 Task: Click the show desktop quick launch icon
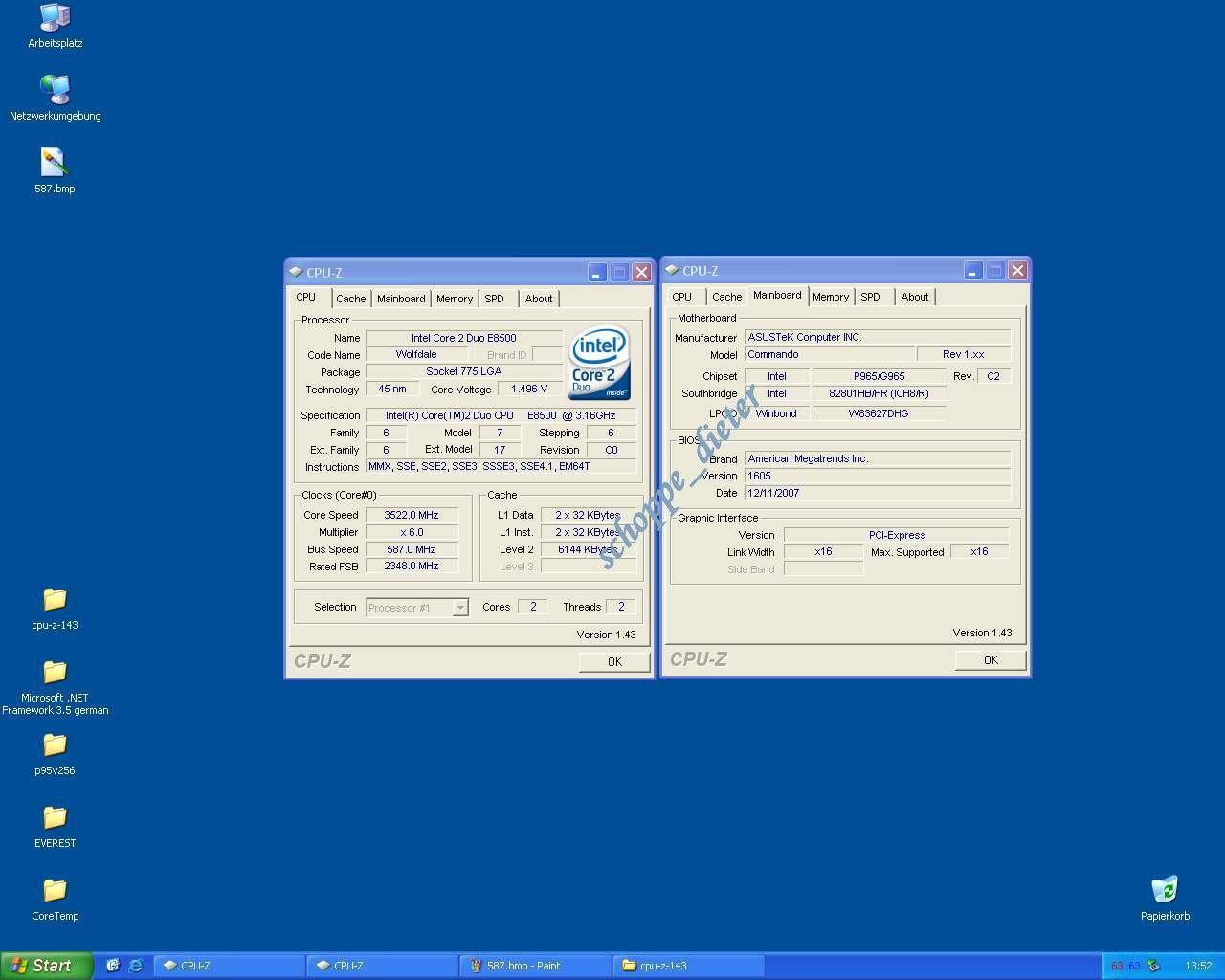click(x=112, y=966)
